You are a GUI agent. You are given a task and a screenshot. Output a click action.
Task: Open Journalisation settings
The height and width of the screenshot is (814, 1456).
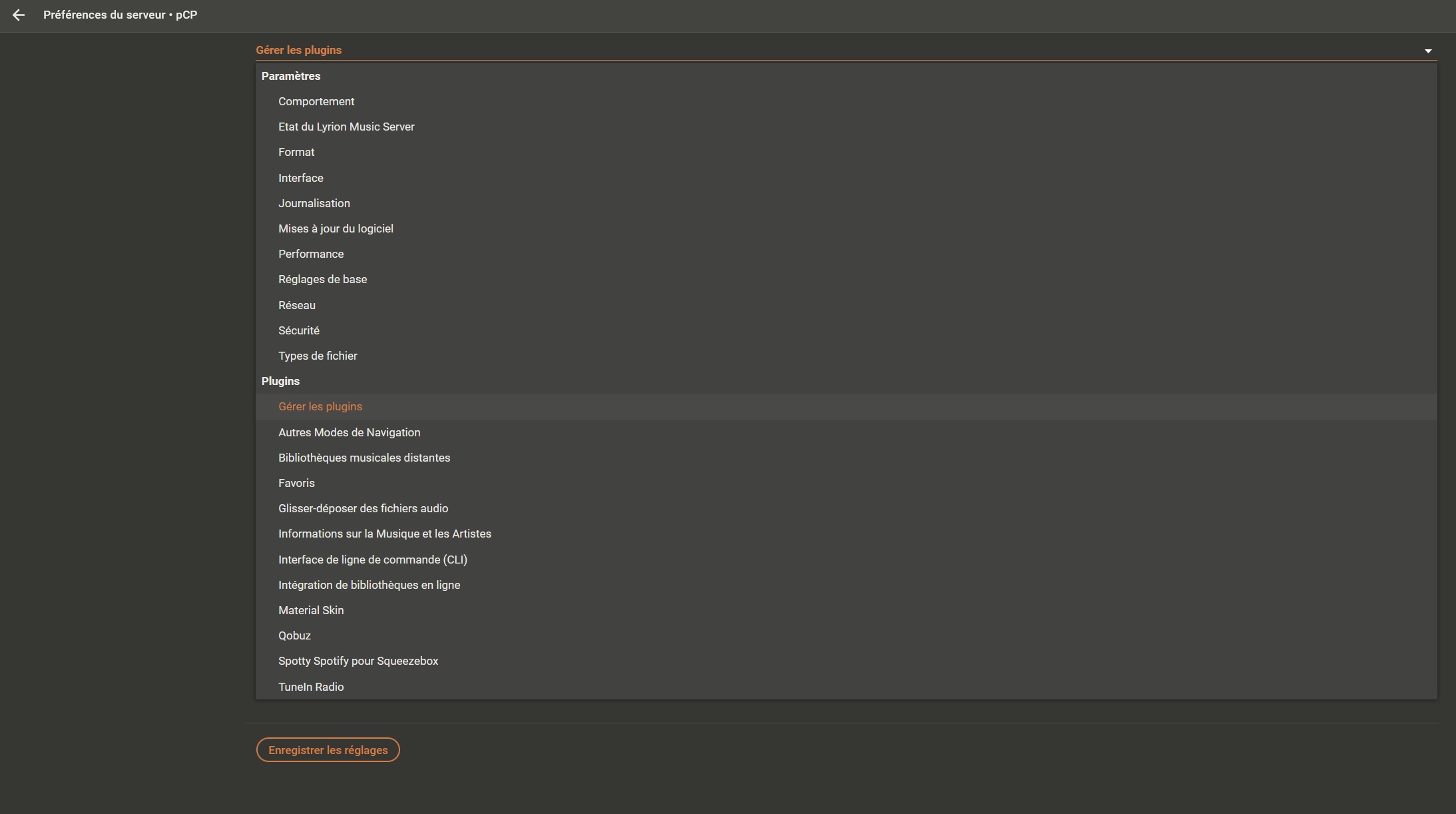pyautogui.click(x=314, y=203)
